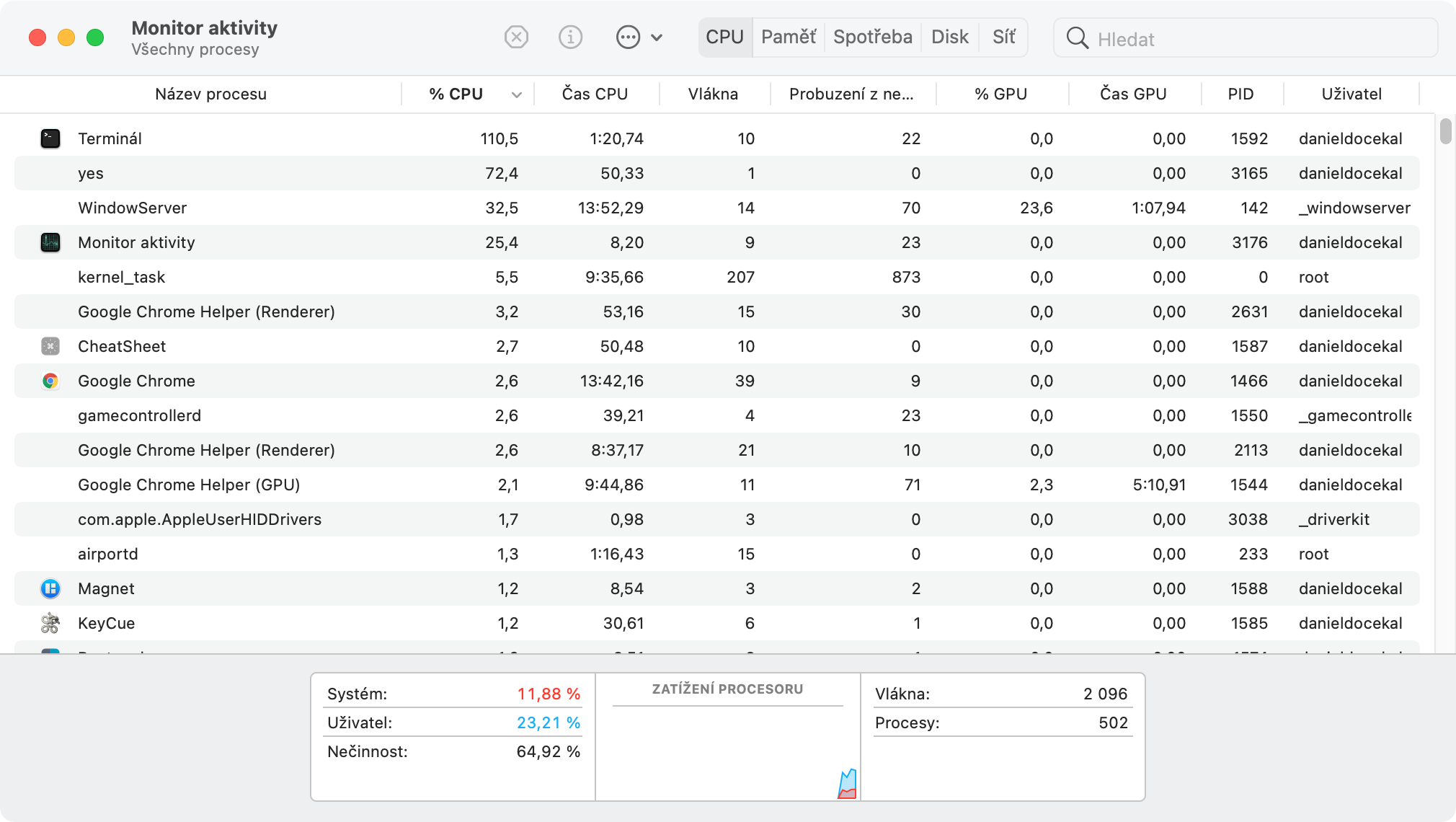The image size is (1456, 822).
Task: Sort by Čas CPU column header
Action: coord(595,94)
